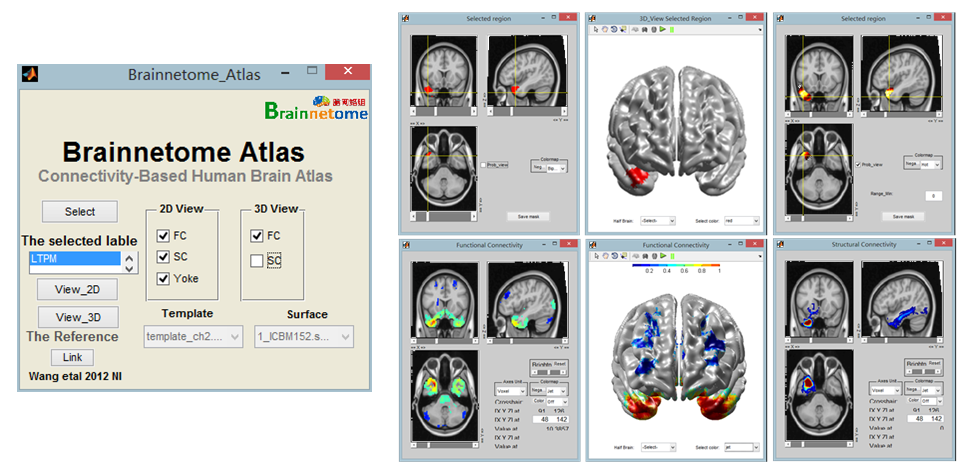This screenshot has width=964, height=471.
Task: Expand the Surface dropdown
Action: pos(304,337)
